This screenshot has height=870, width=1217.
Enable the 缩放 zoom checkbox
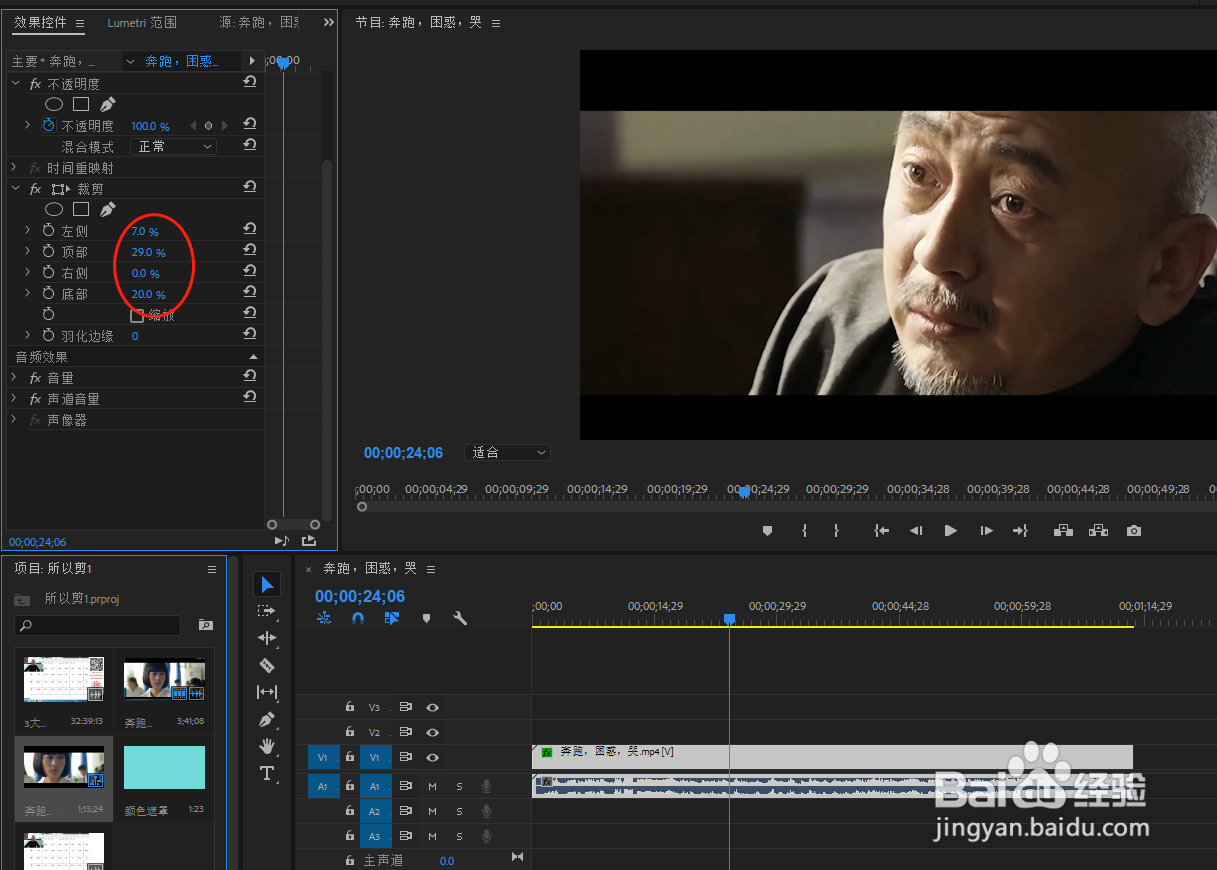(x=137, y=315)
